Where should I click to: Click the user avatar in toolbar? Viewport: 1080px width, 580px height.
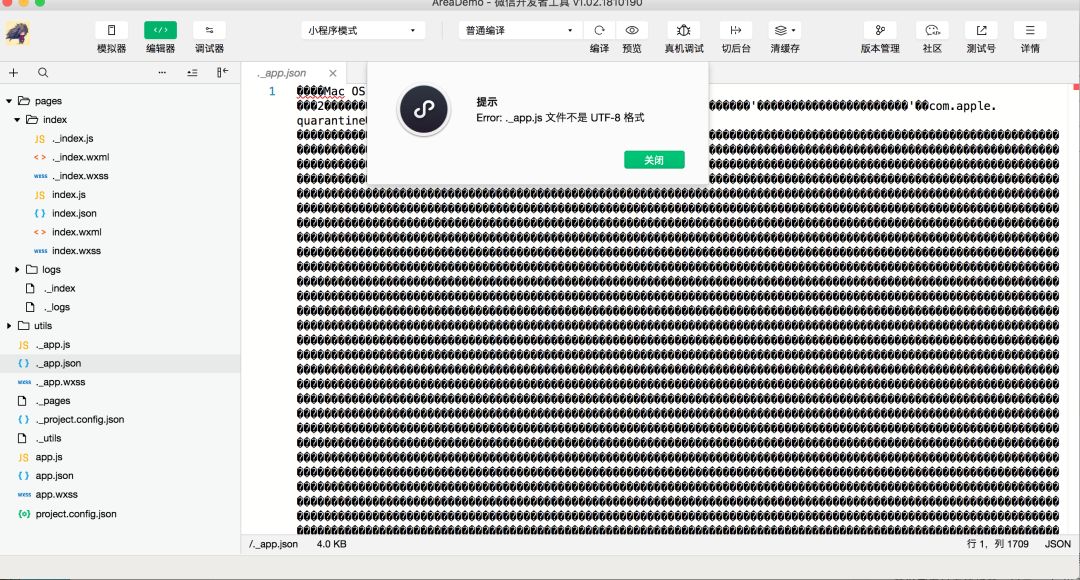pos(17,33)
